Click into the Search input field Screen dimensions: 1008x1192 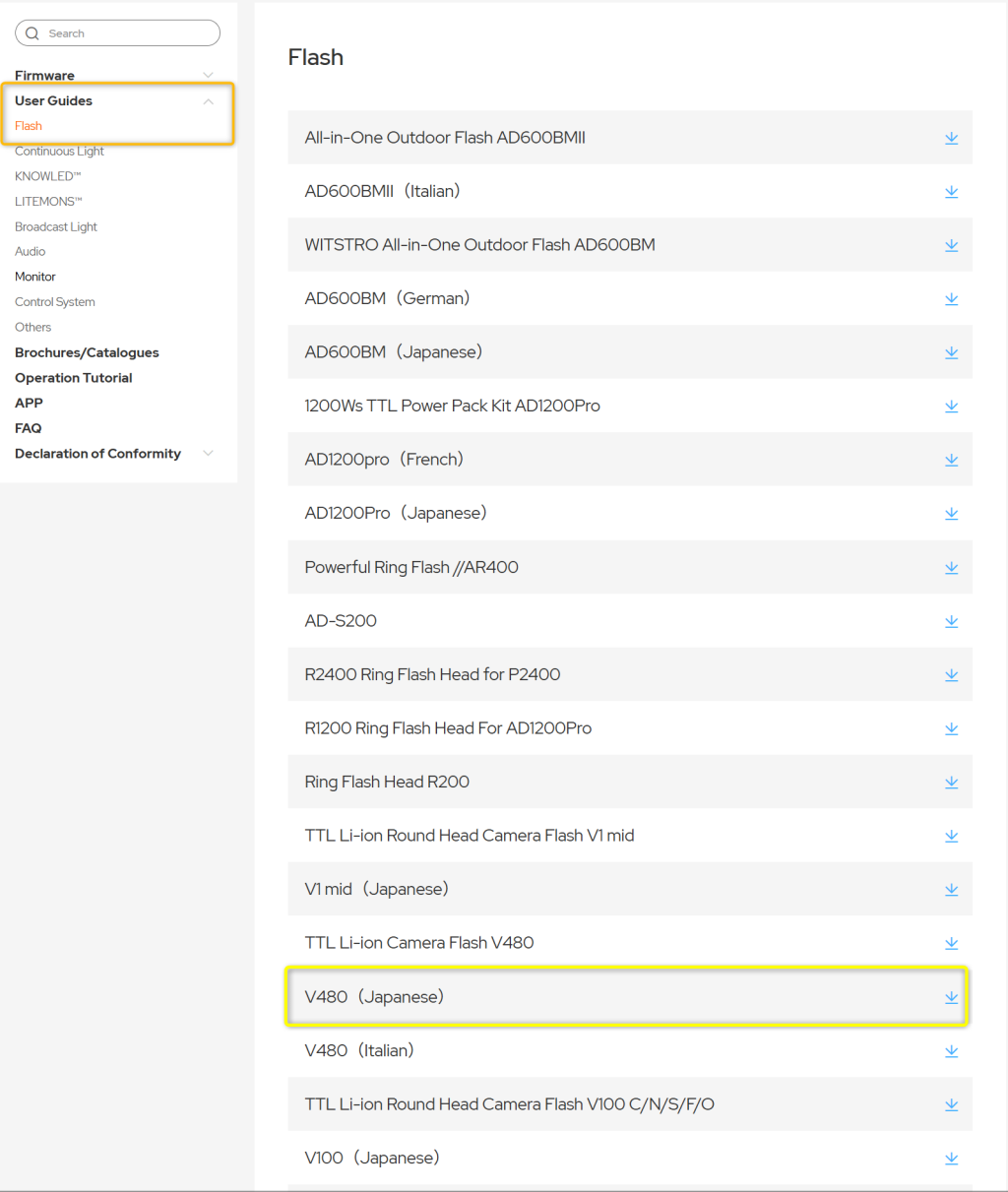[128, 33]
